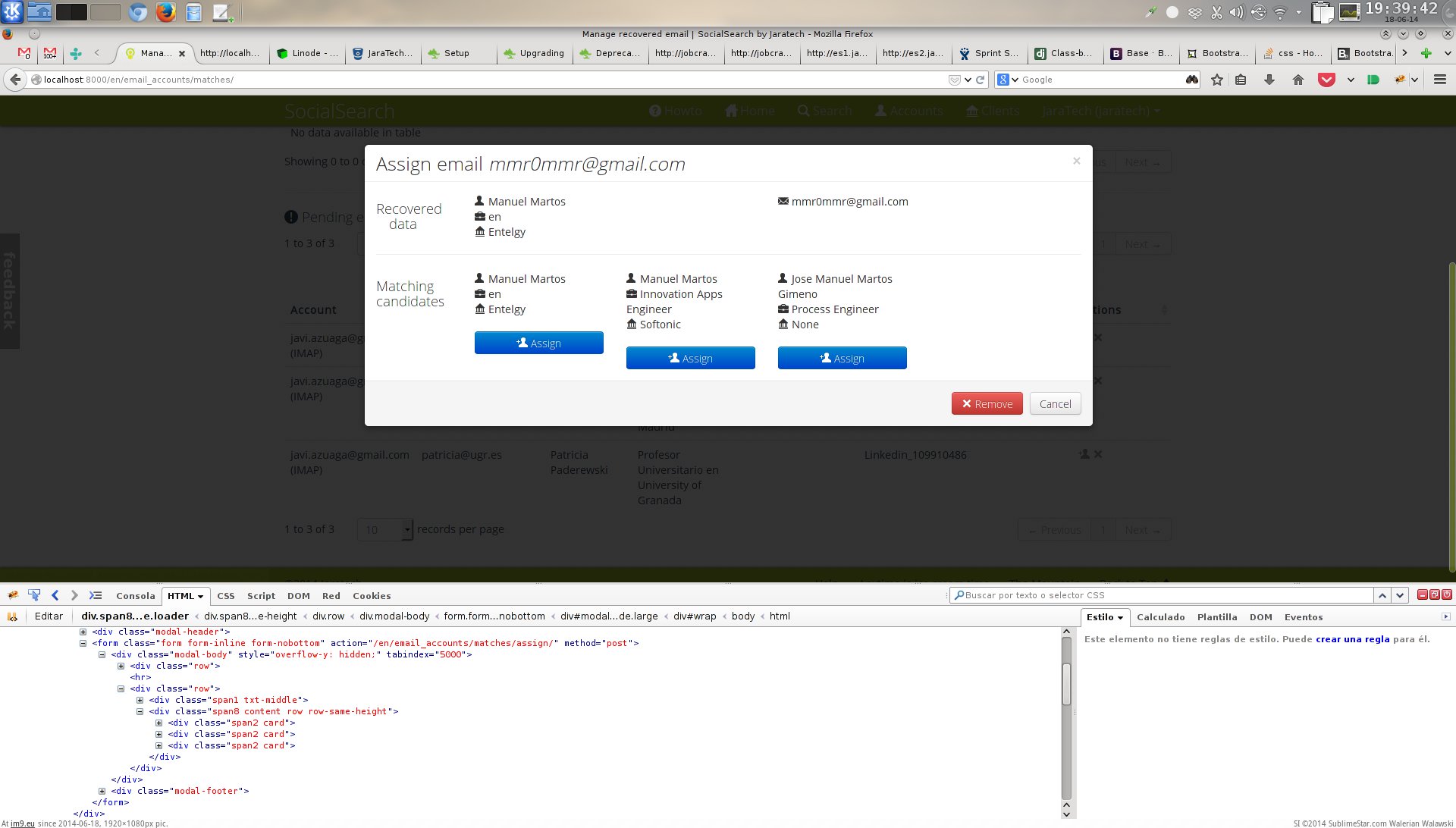Assign email to Manuel Martos at Softonic

690,358
